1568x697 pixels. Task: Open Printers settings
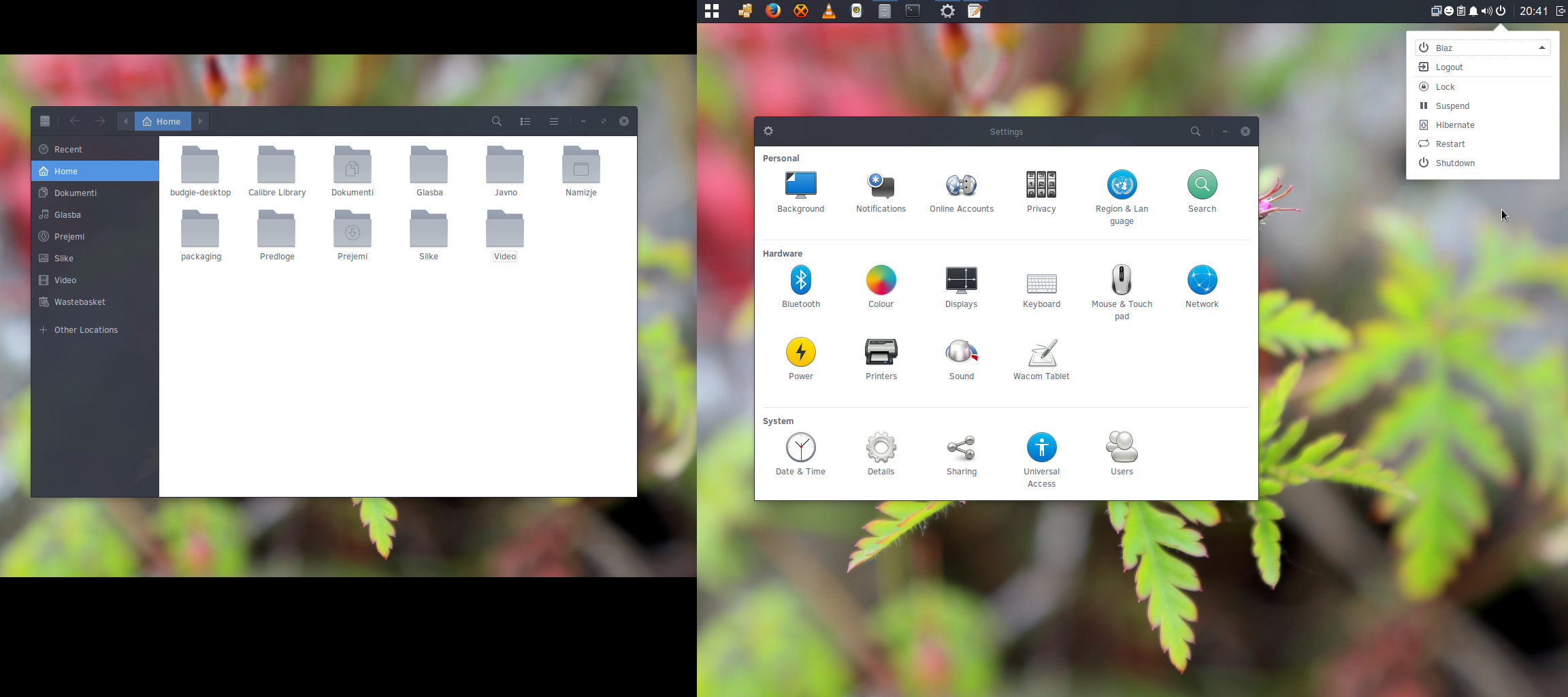(x=881, y=359)
